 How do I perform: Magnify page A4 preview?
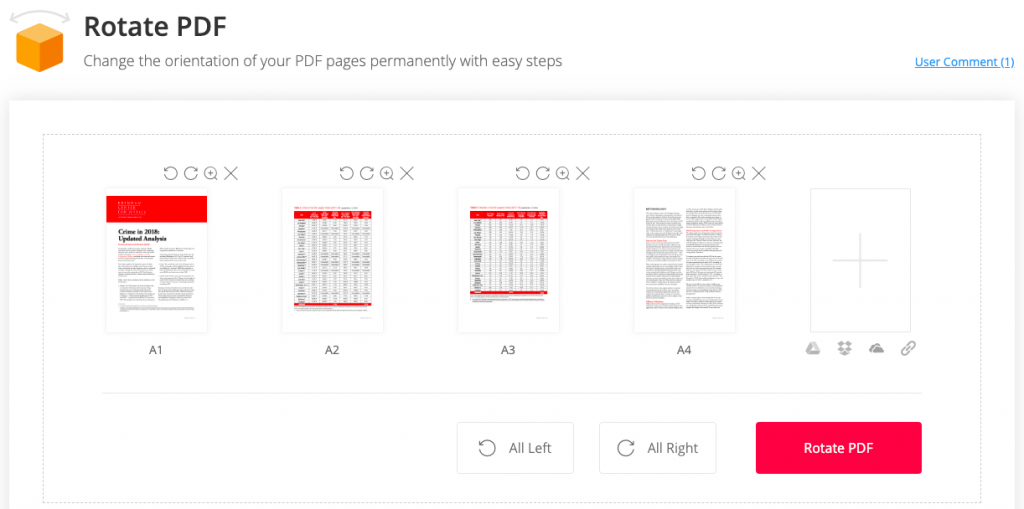coord(739,173)
